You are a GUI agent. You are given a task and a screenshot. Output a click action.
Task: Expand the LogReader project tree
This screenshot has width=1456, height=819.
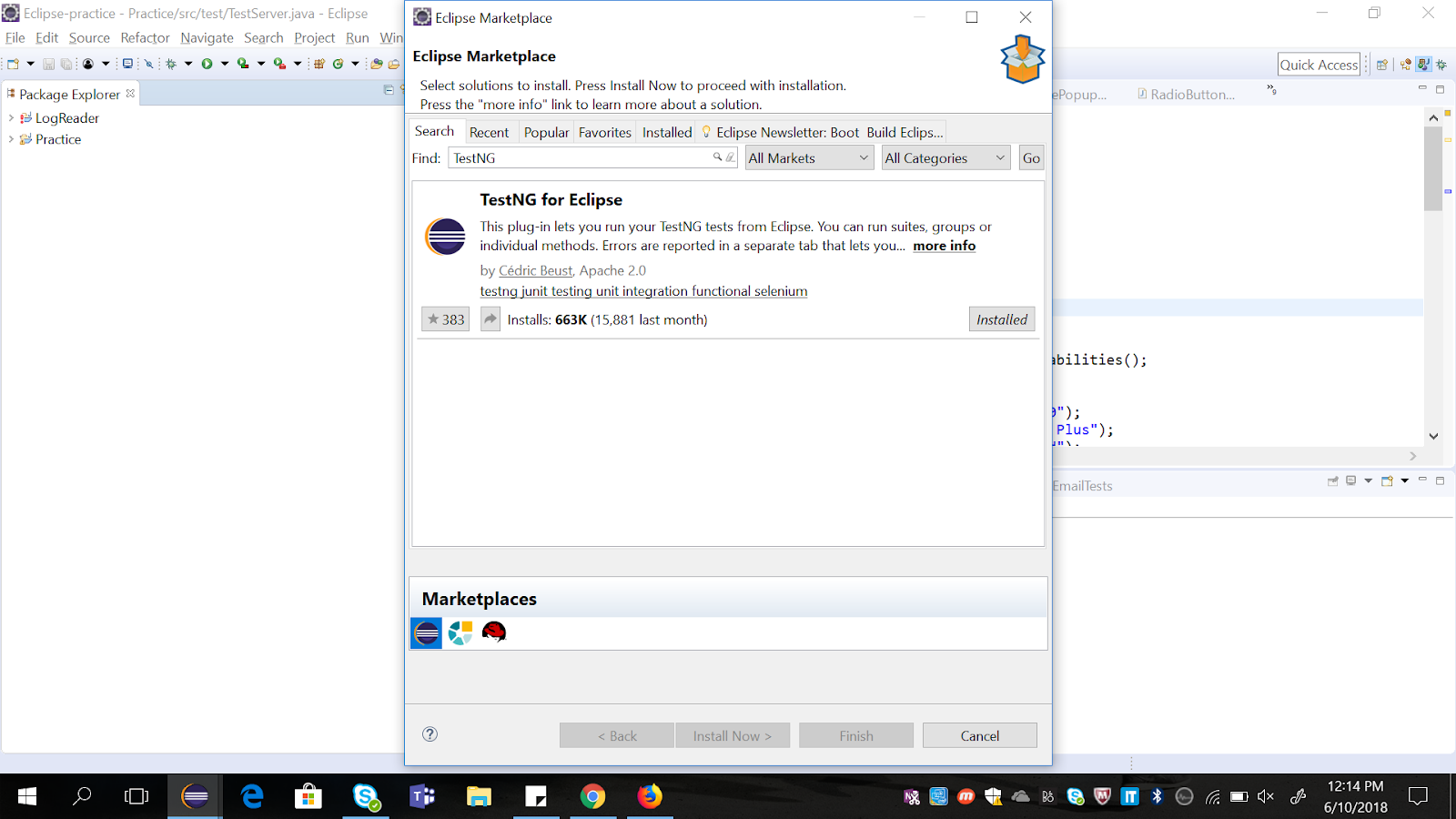point(11,117)
